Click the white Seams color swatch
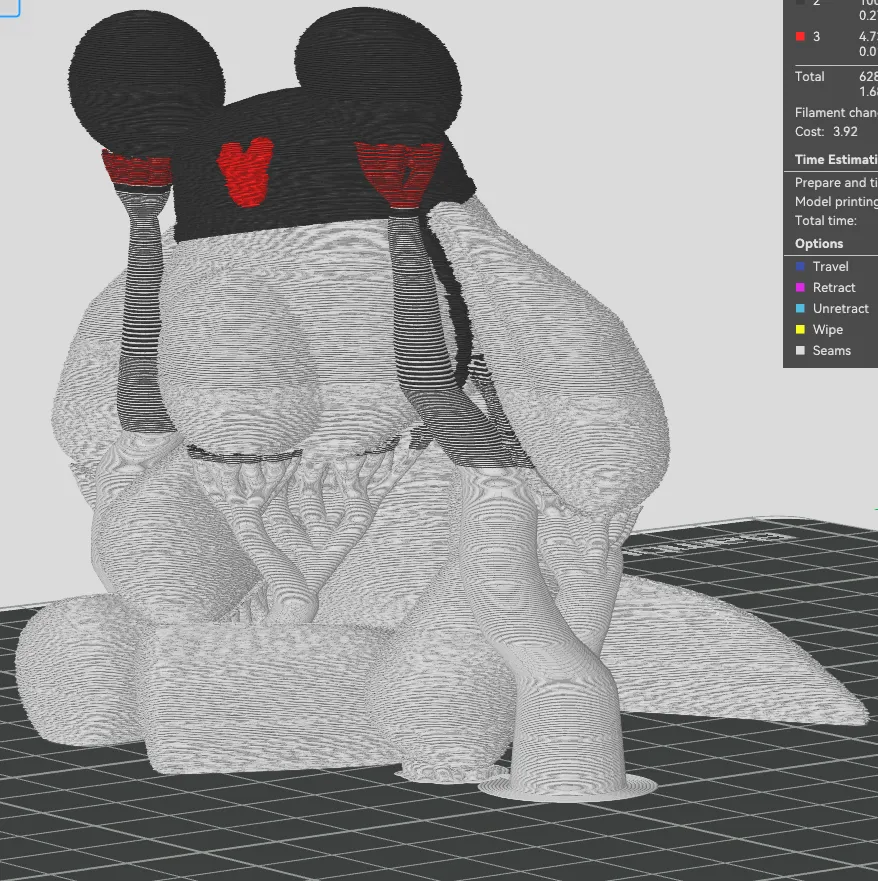Screen dimensions: 878x881 click(x=800, y=350)
